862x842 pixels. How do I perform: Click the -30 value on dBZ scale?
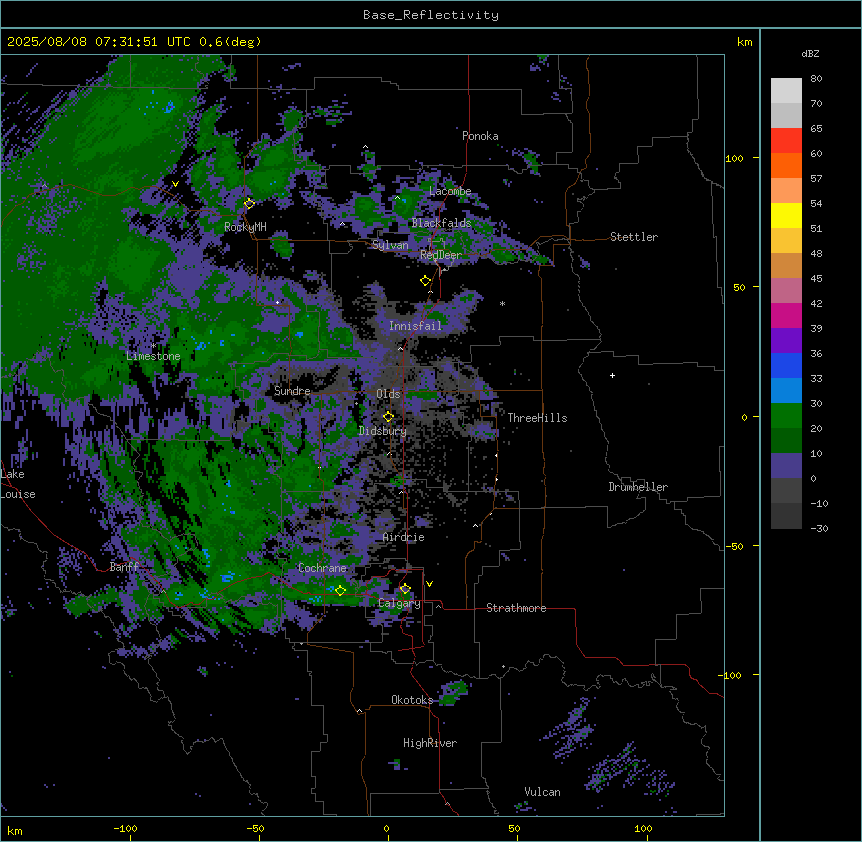click(x=819, y=528)
